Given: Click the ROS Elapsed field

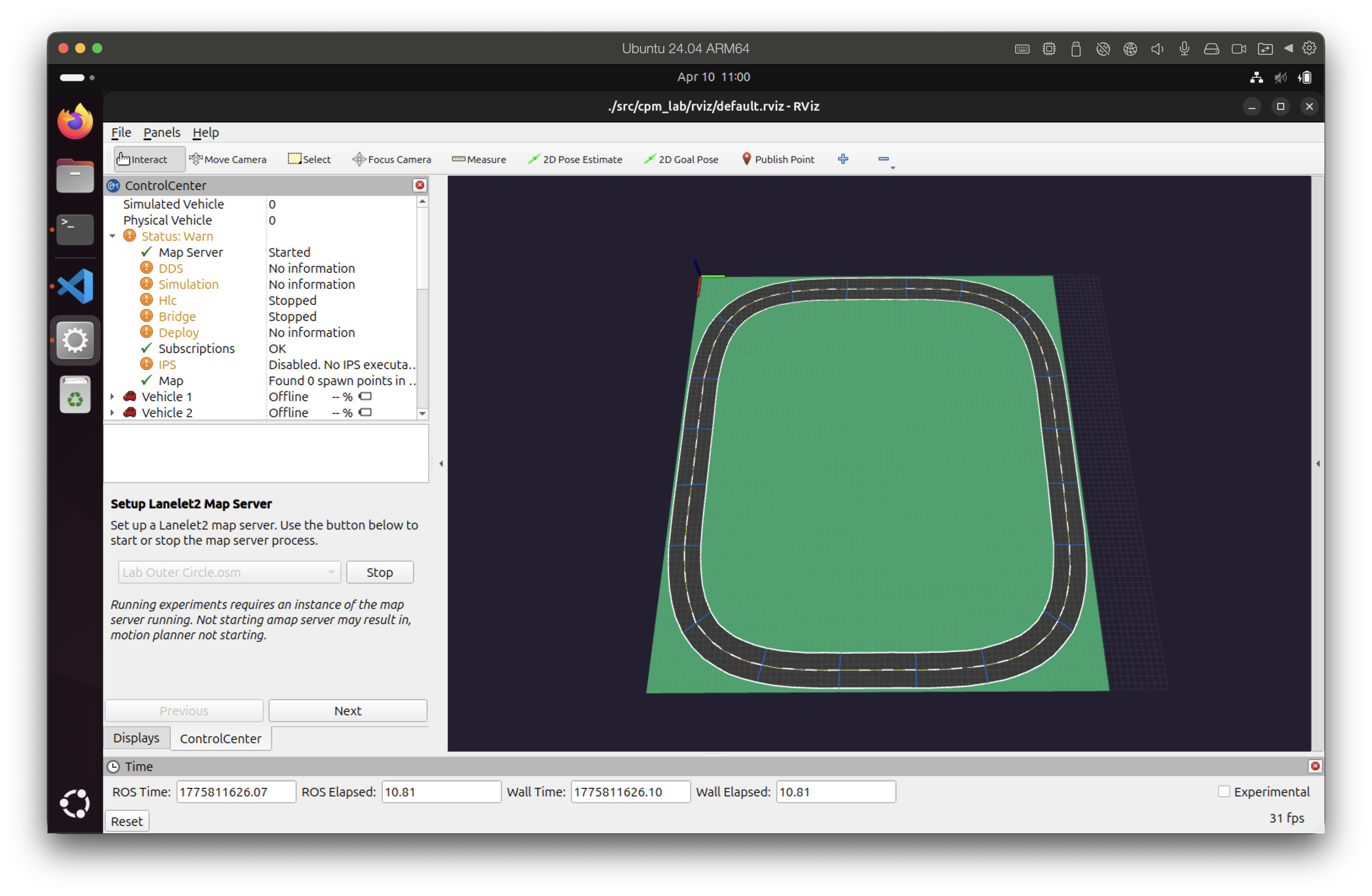Looking at the screenshot, I should tap(441, 792).
